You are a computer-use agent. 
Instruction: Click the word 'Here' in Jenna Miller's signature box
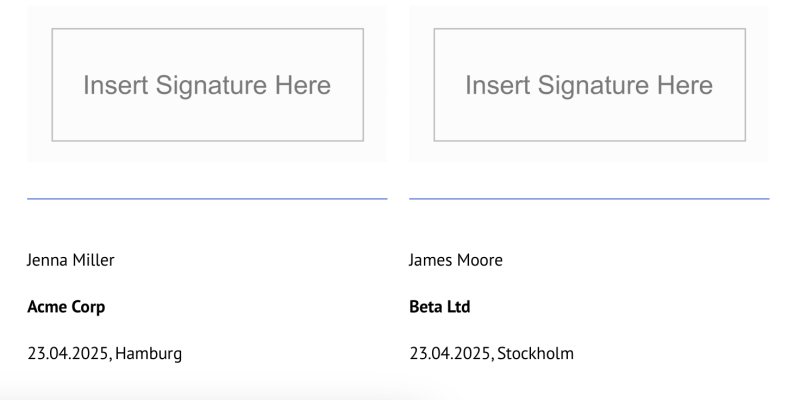click(303, 85)
